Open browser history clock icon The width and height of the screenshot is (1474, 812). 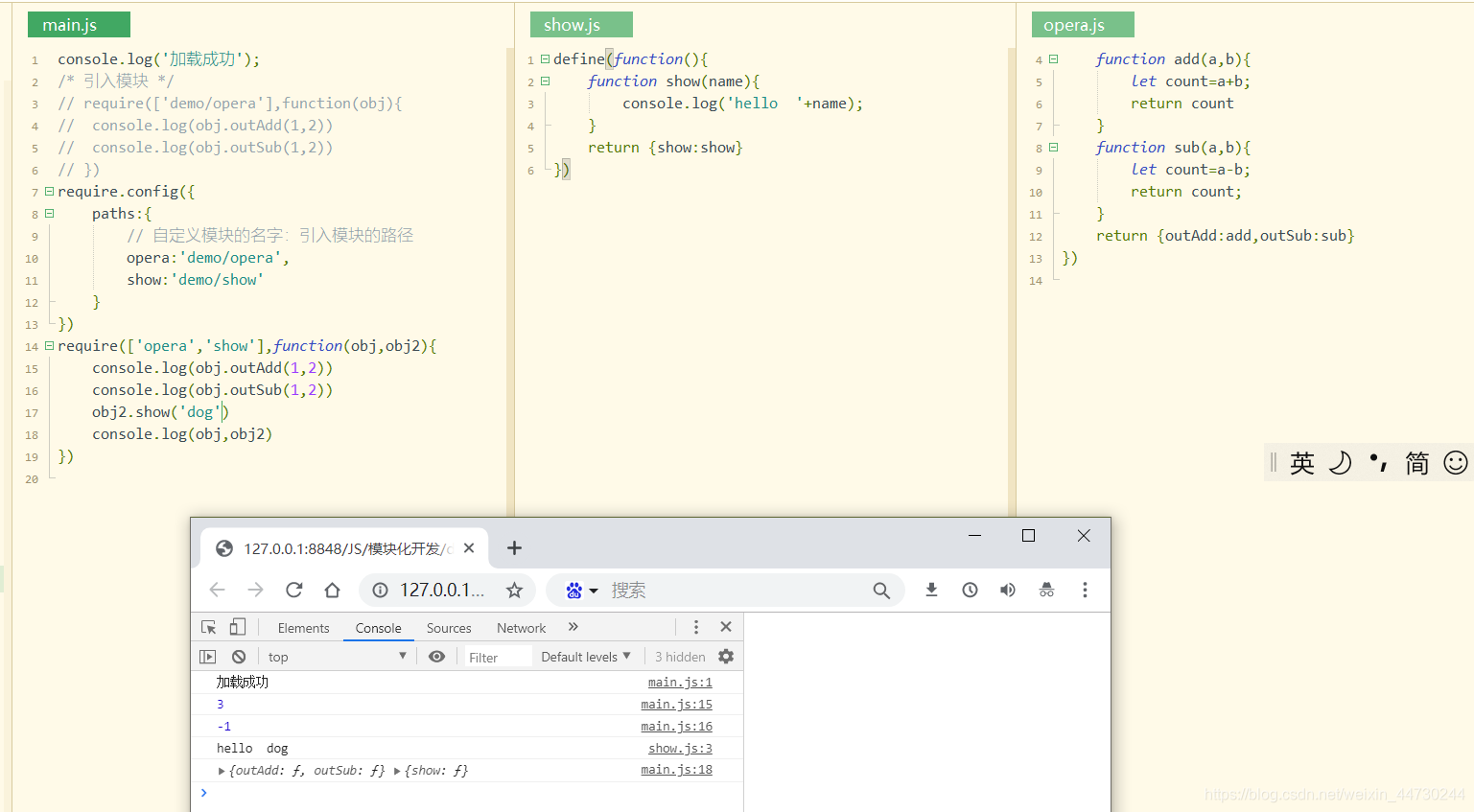(970, 590)
